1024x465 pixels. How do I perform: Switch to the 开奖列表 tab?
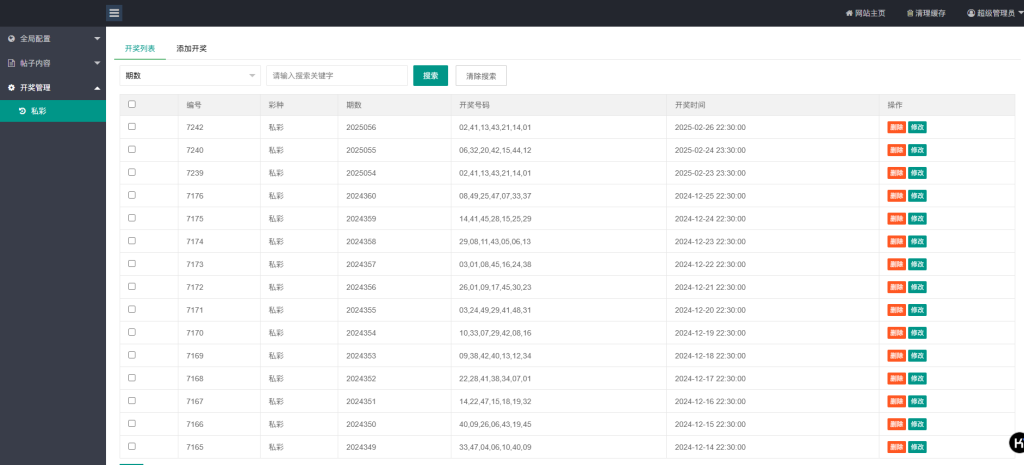pos(140,48)
